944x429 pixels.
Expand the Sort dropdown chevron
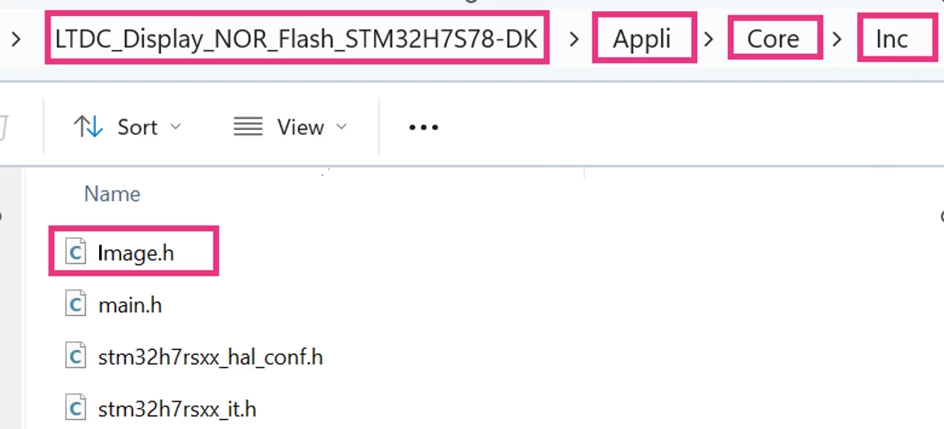[x=175, y=127]
